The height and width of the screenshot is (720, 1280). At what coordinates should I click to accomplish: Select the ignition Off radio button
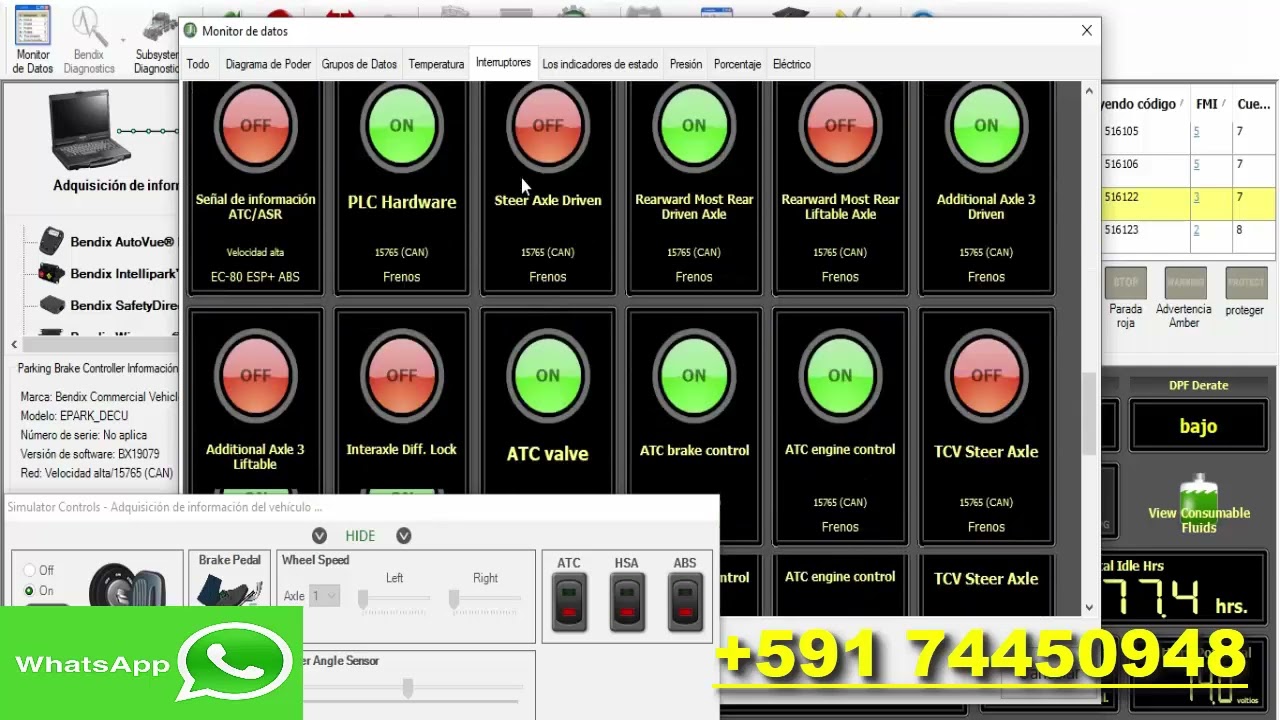pyautogui.click(x=29, y=570)
